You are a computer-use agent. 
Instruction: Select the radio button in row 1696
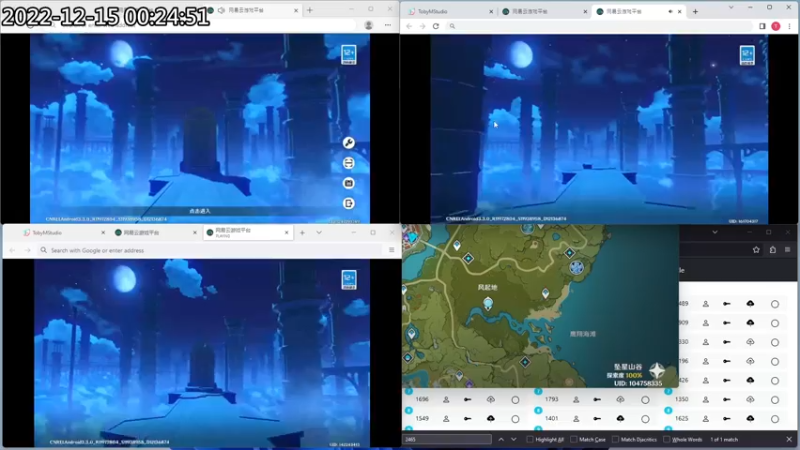coord(515,400)
